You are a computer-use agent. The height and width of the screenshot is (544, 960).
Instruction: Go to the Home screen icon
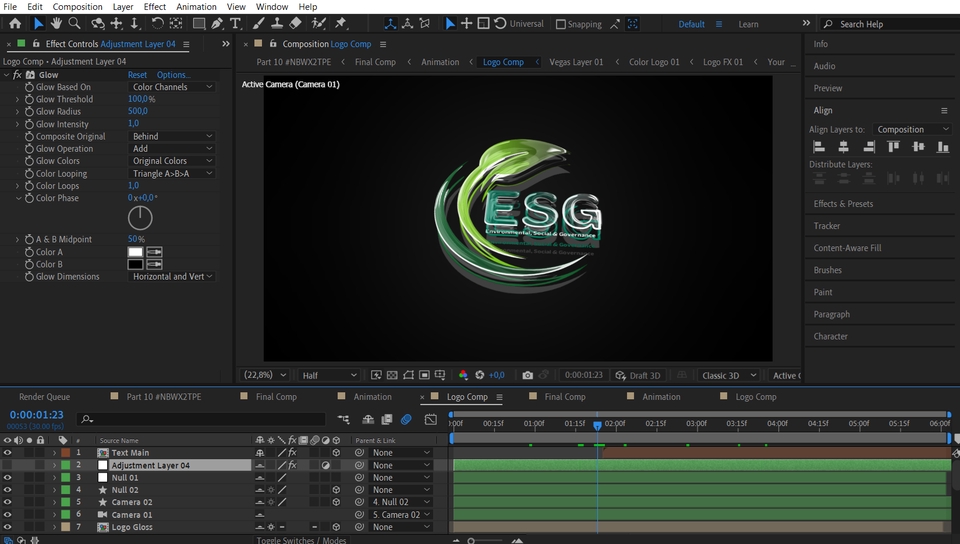click(15, 23)
